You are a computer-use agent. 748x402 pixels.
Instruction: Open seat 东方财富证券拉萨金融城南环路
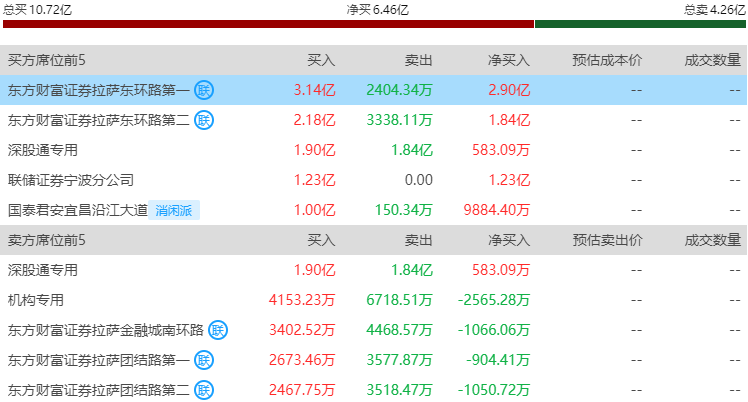106,330
